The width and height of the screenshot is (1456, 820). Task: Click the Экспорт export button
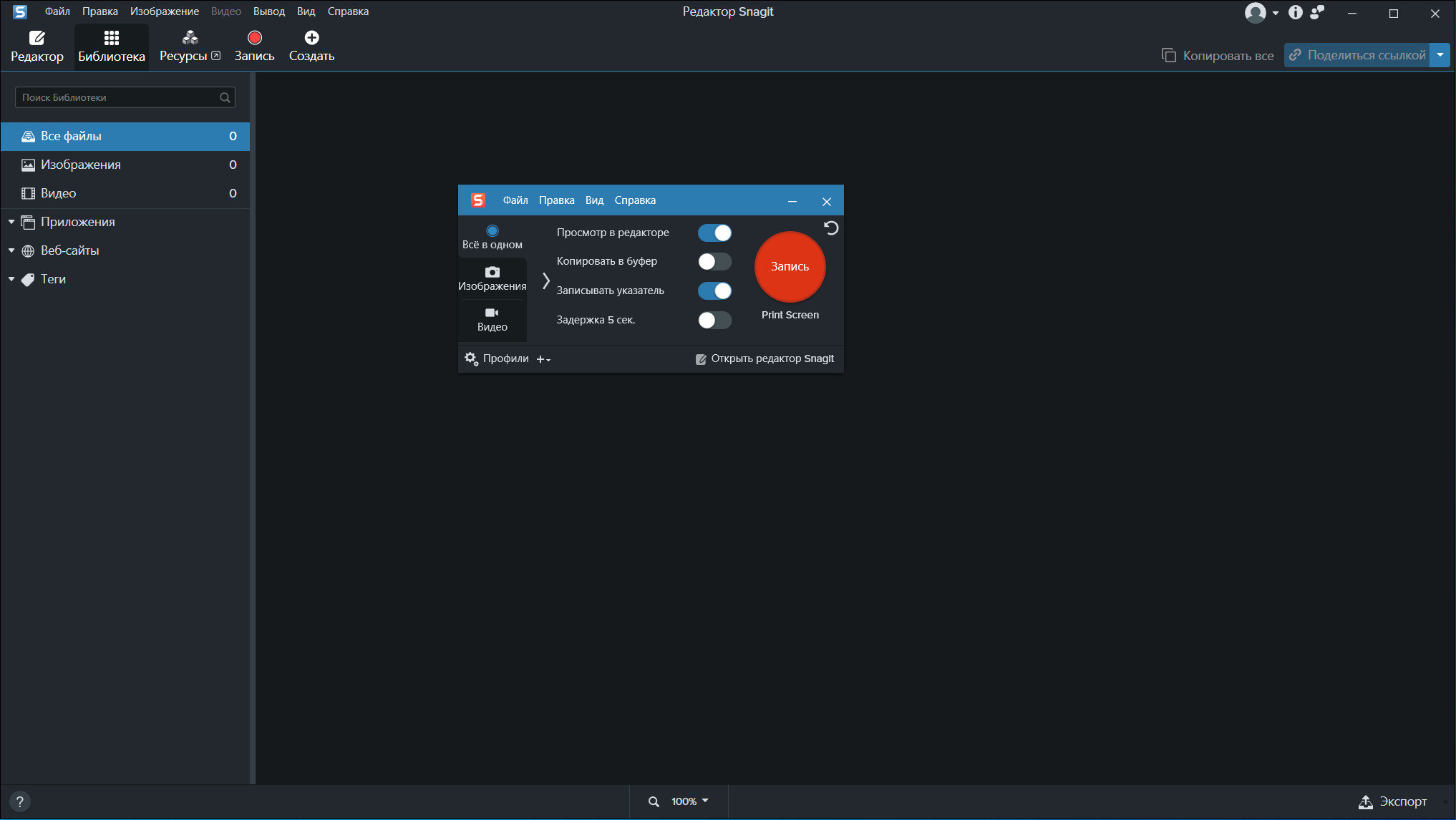[1392, 801]
